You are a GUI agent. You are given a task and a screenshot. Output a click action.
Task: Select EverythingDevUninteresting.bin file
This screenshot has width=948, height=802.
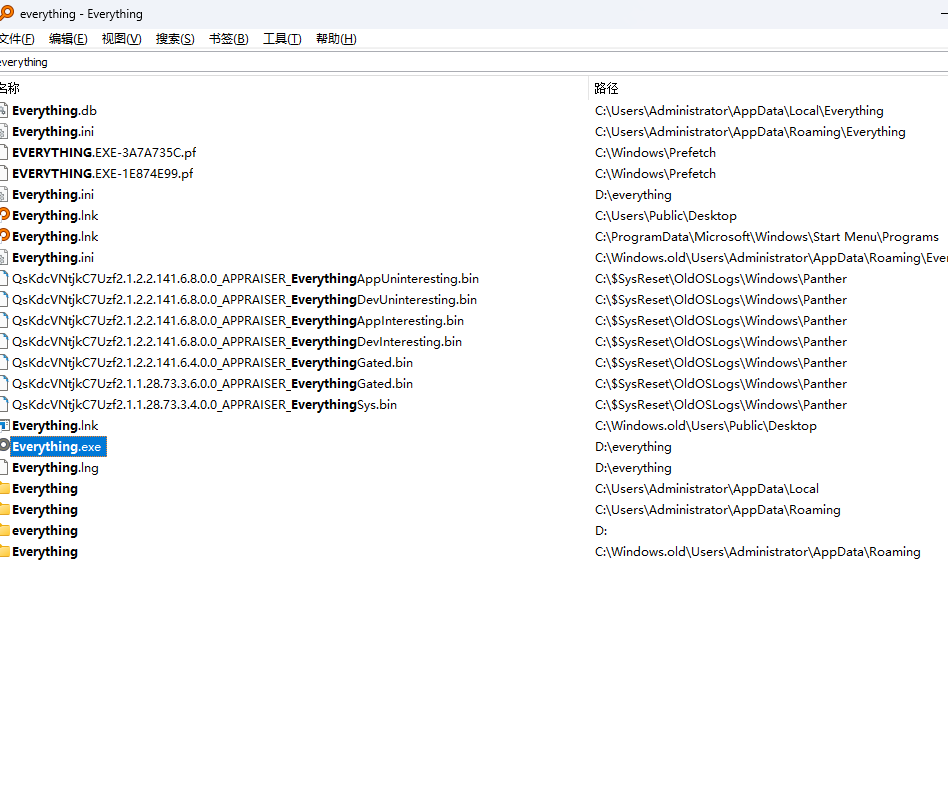244,300
